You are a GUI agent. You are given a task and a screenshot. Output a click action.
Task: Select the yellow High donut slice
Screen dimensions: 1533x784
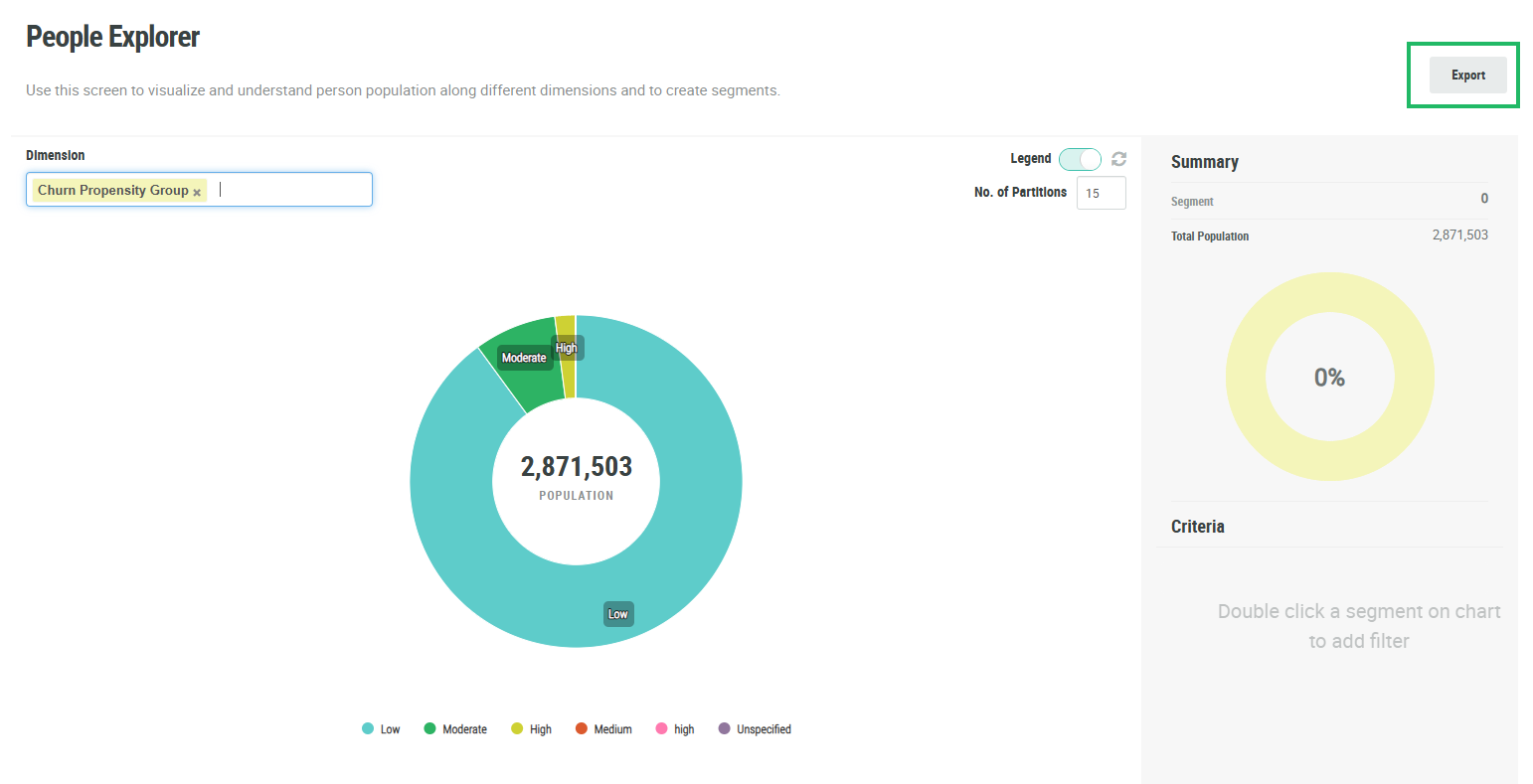click(567, 378)
